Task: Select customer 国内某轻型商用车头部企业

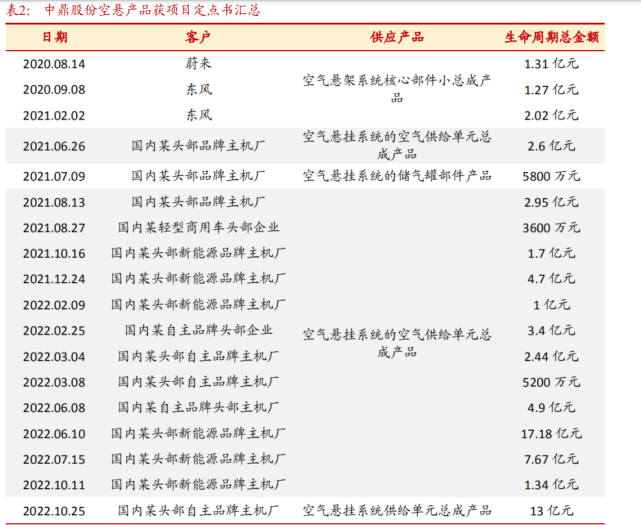Action: click(x=198, y=227)
